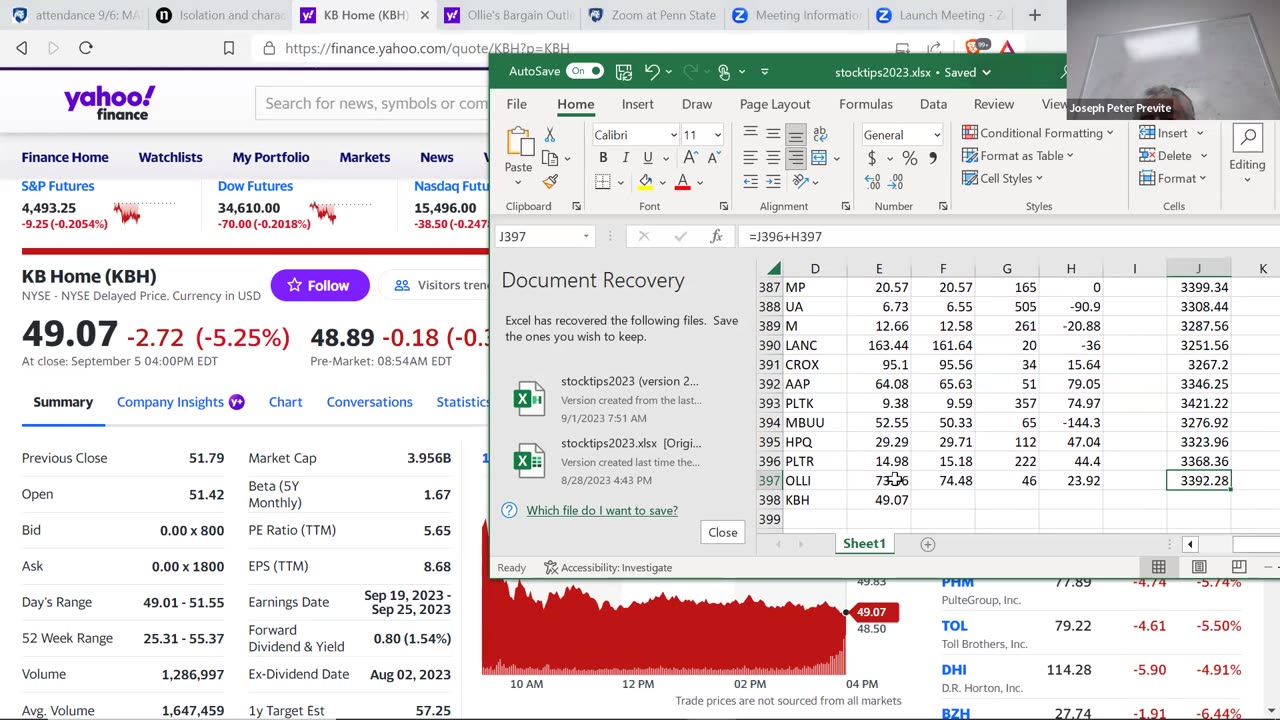This screenshot has height=720, width=1280.
Task: Open Editing group search icon
Action: coord(1247,138)
